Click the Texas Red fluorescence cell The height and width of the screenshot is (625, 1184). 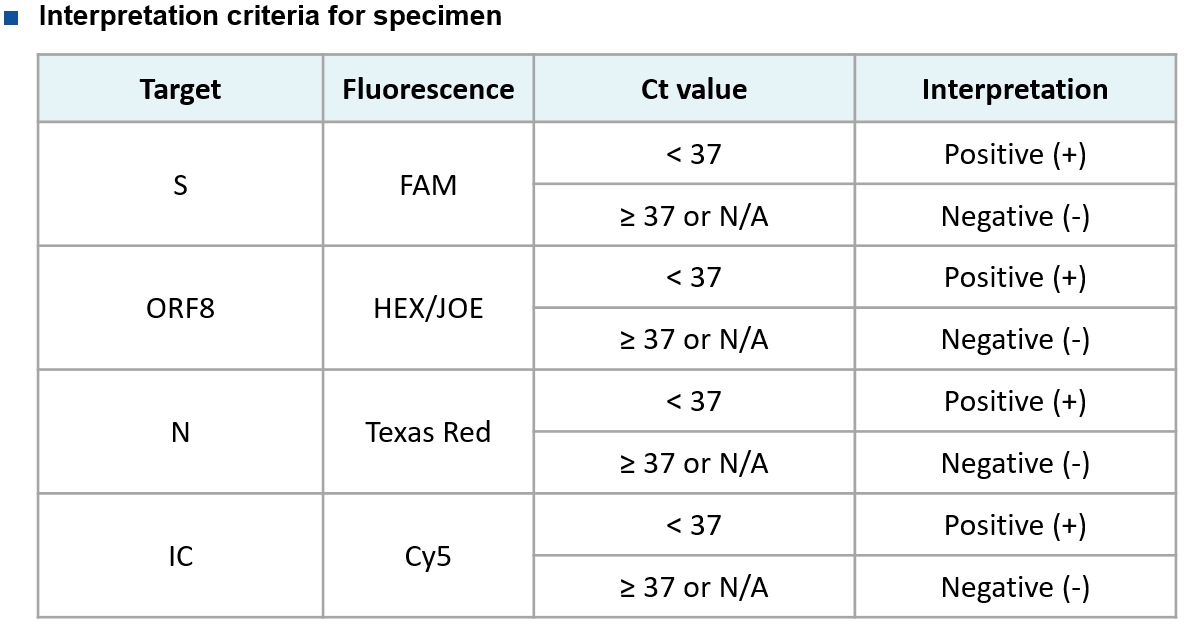click(428, 432)
